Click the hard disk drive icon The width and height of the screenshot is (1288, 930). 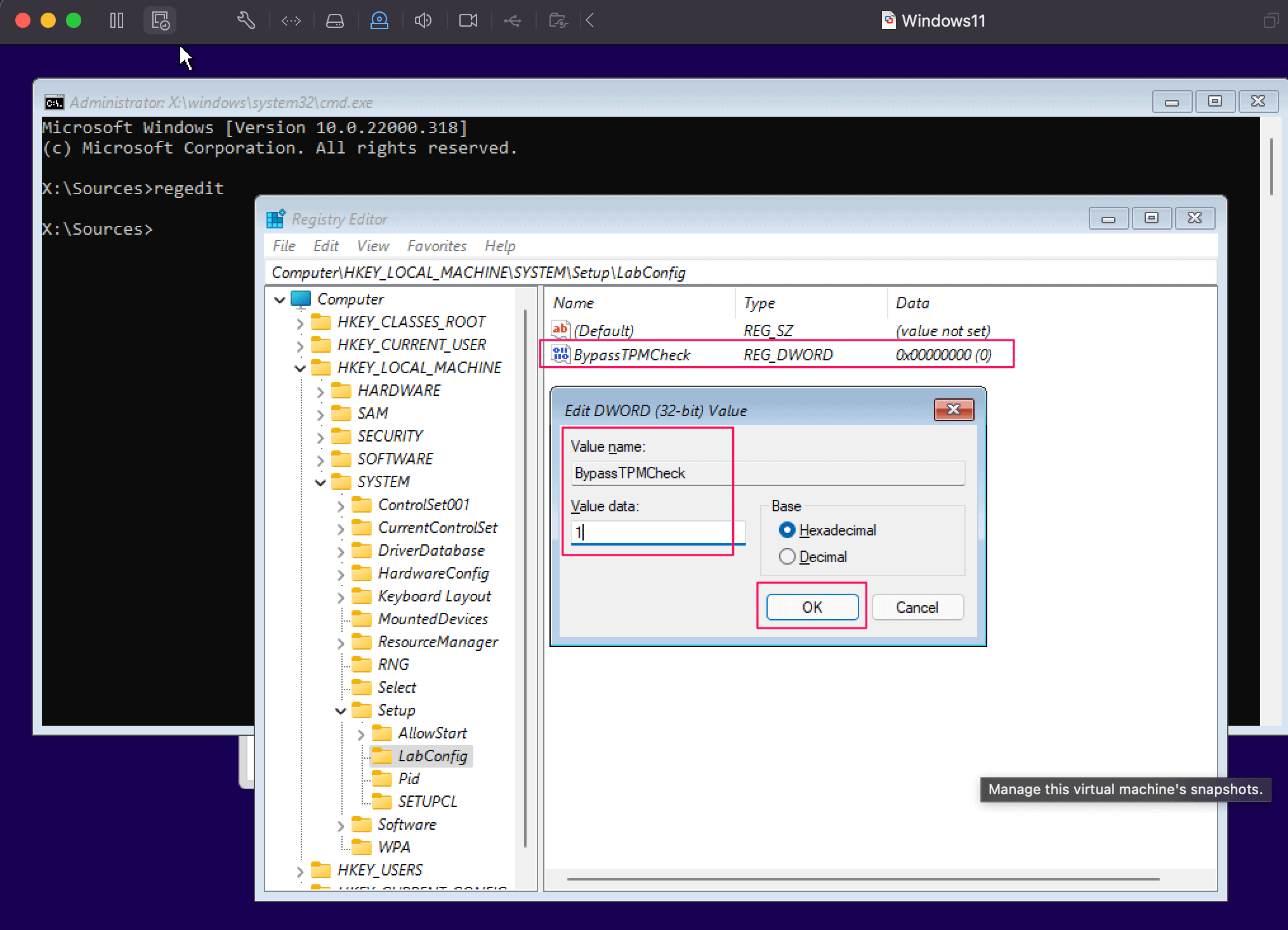click(335, 21)
